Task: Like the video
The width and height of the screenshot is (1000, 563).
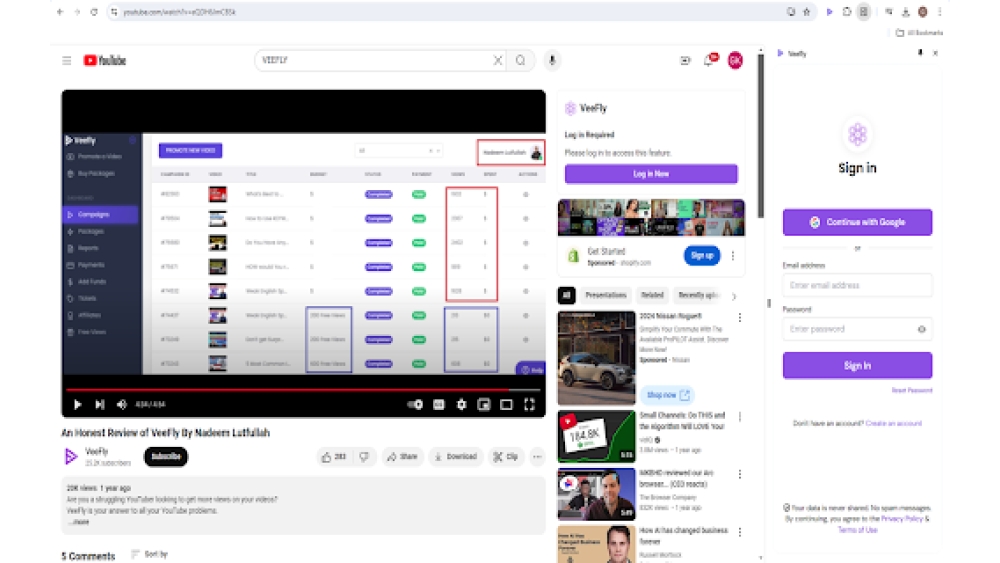Action: click(334, 457)
